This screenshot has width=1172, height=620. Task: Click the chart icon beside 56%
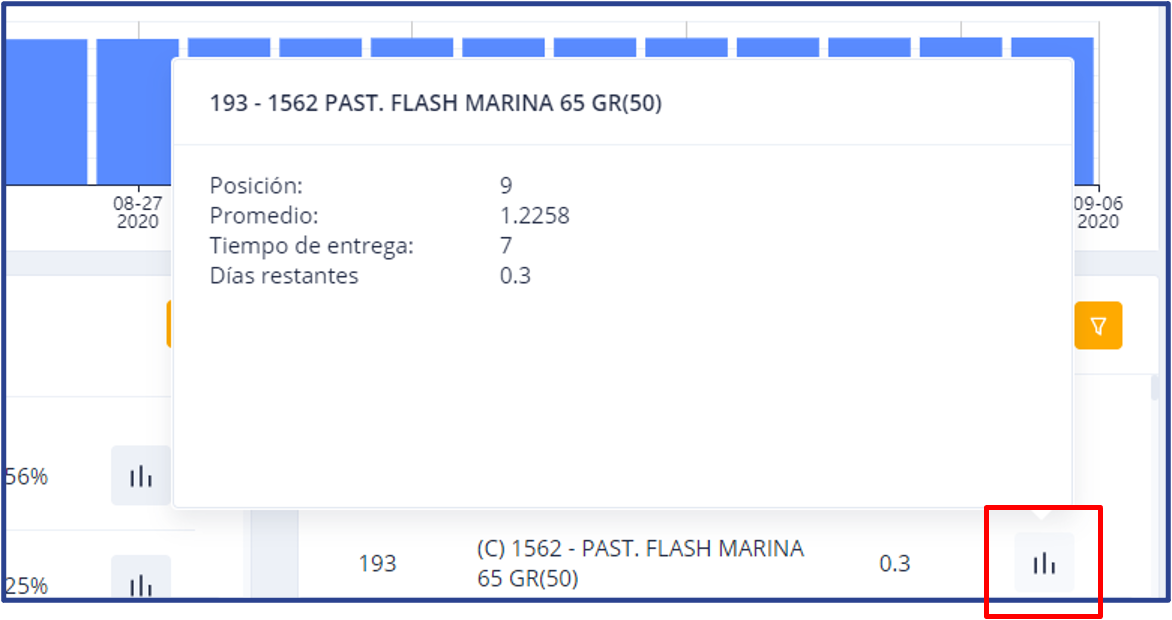click(141, 476)
